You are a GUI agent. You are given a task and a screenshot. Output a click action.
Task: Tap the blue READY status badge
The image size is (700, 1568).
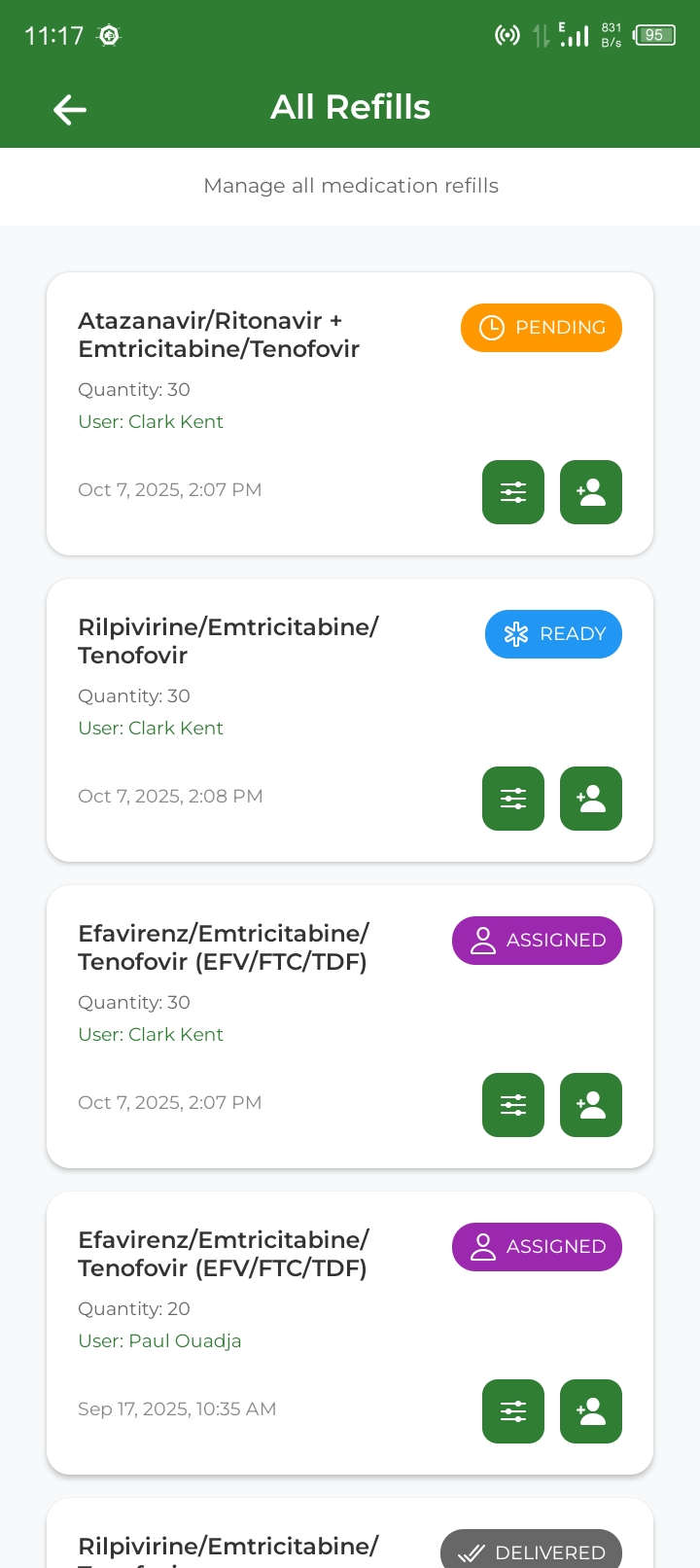pyautogui.click(x=553, y=634)
